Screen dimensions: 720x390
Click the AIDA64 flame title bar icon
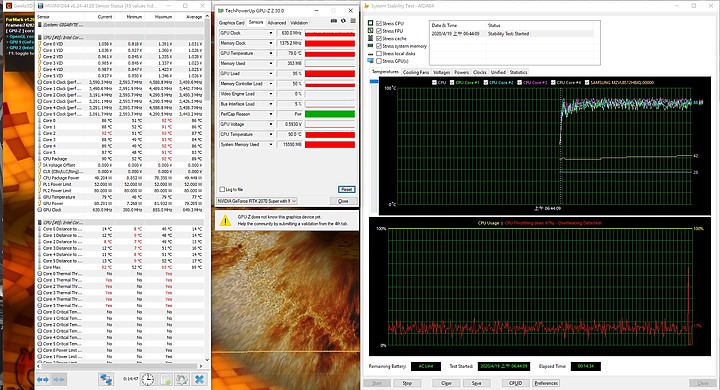(366, 6)
